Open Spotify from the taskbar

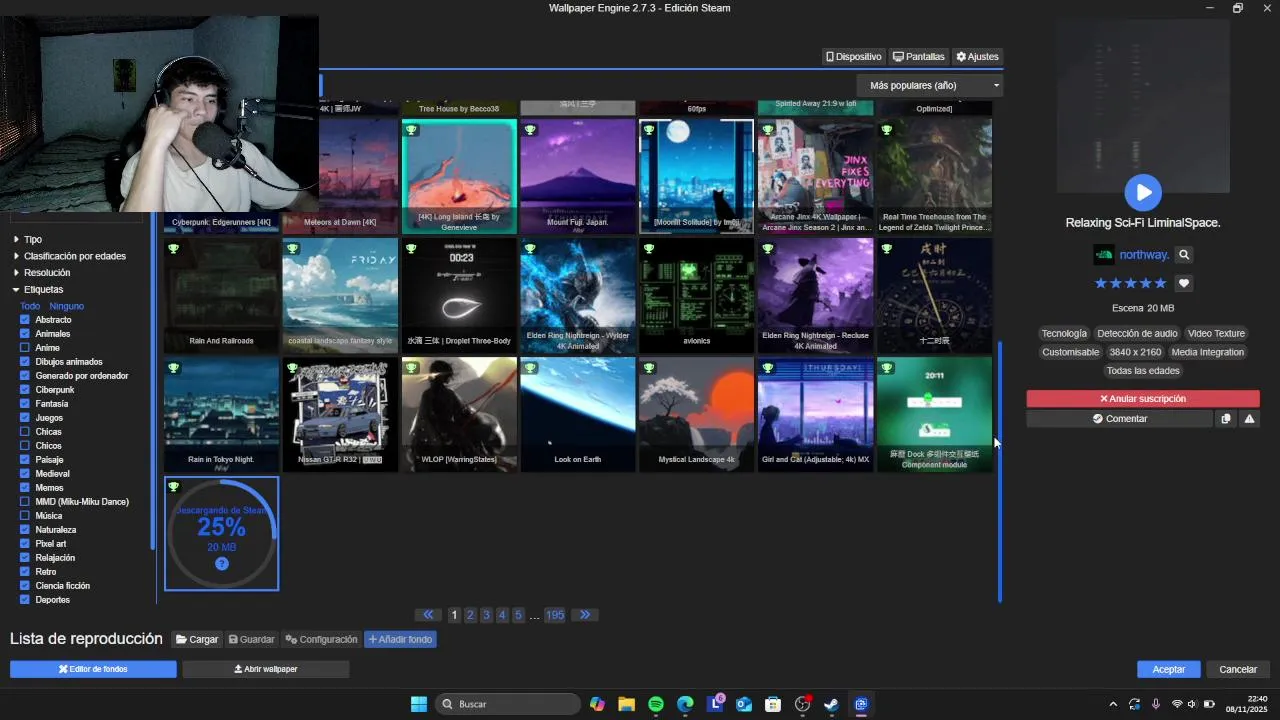[656, 704]
